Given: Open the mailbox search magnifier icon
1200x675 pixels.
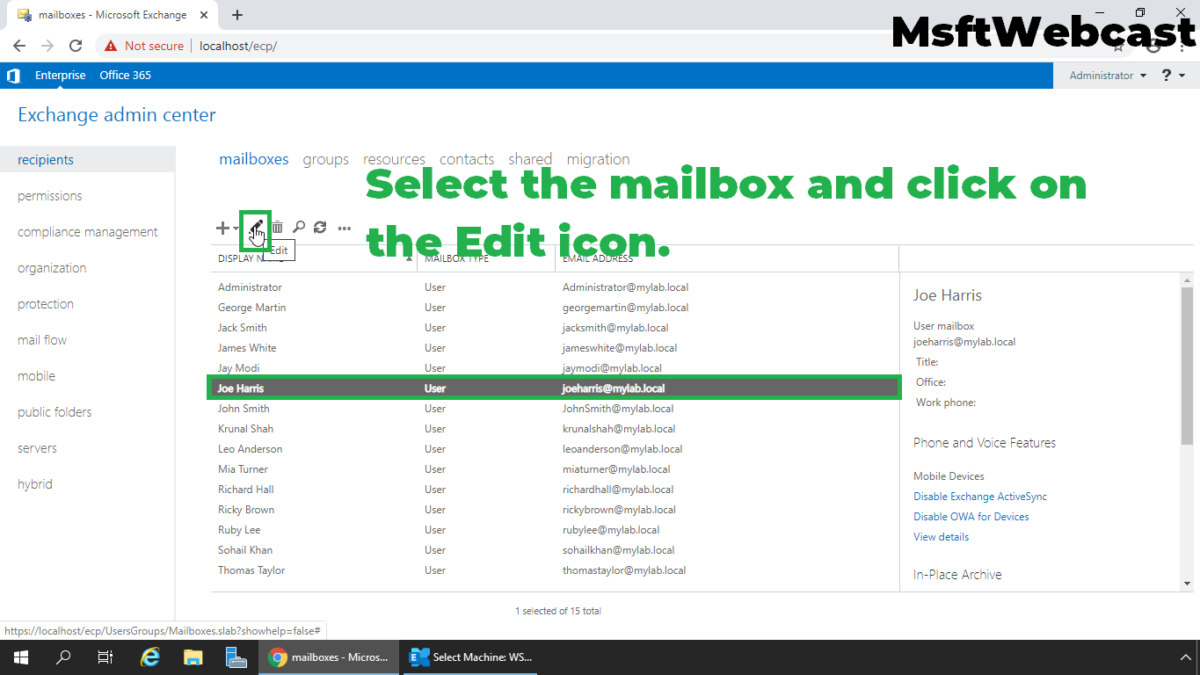Looking at the screenshot, I should [x=299, y=227].
